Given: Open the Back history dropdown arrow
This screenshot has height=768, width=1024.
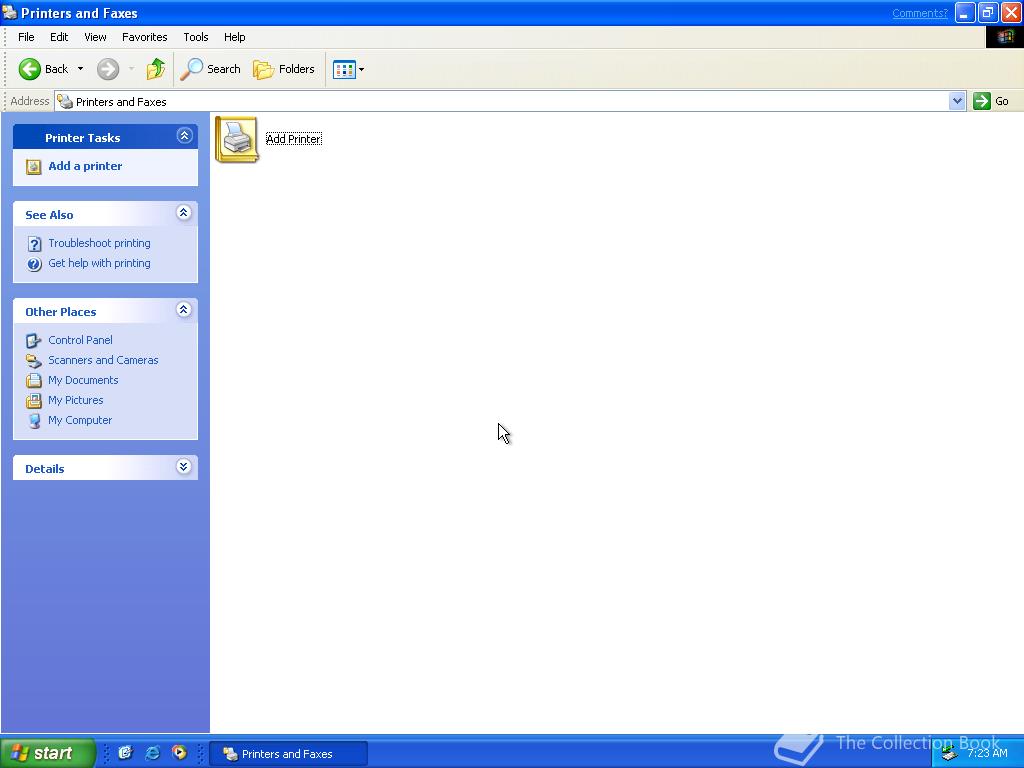Looking at the screenshot, I should coord(80,69).
